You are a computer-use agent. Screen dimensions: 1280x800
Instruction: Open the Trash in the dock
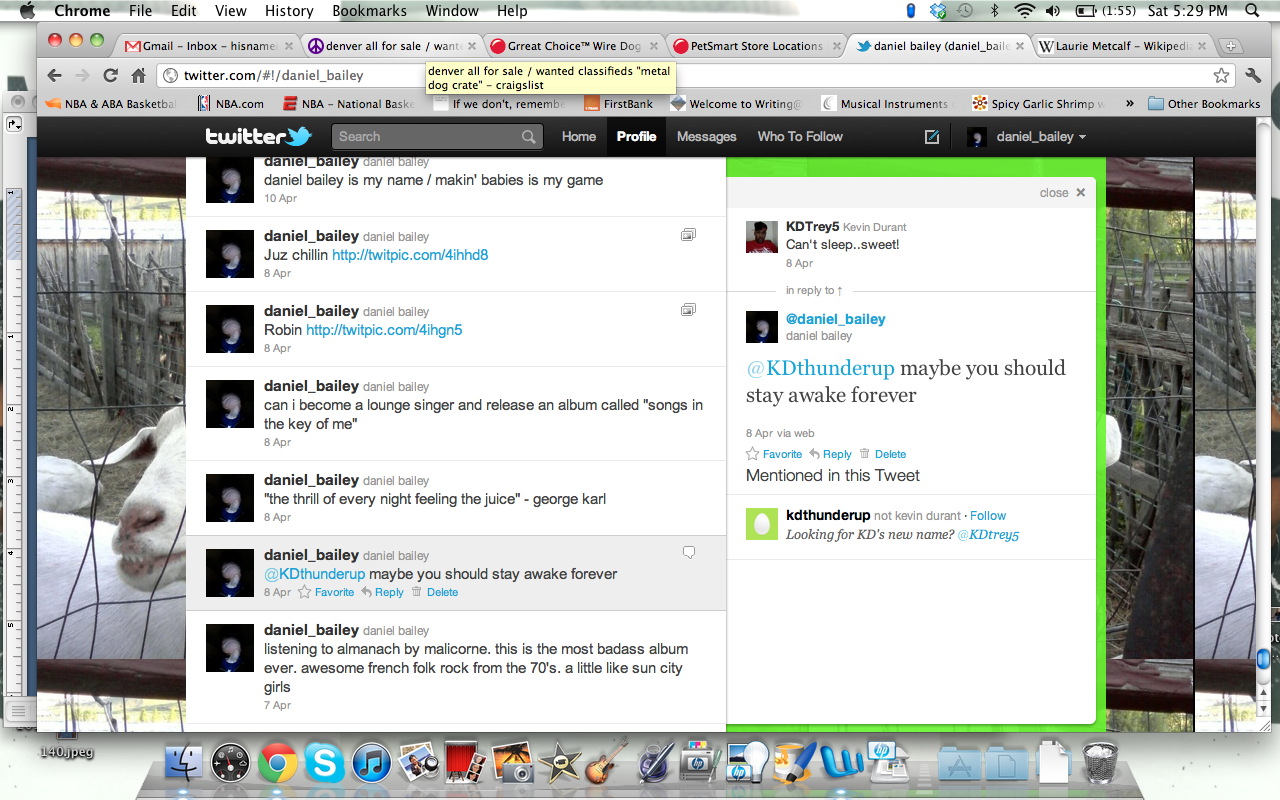tap(1100, 762)
